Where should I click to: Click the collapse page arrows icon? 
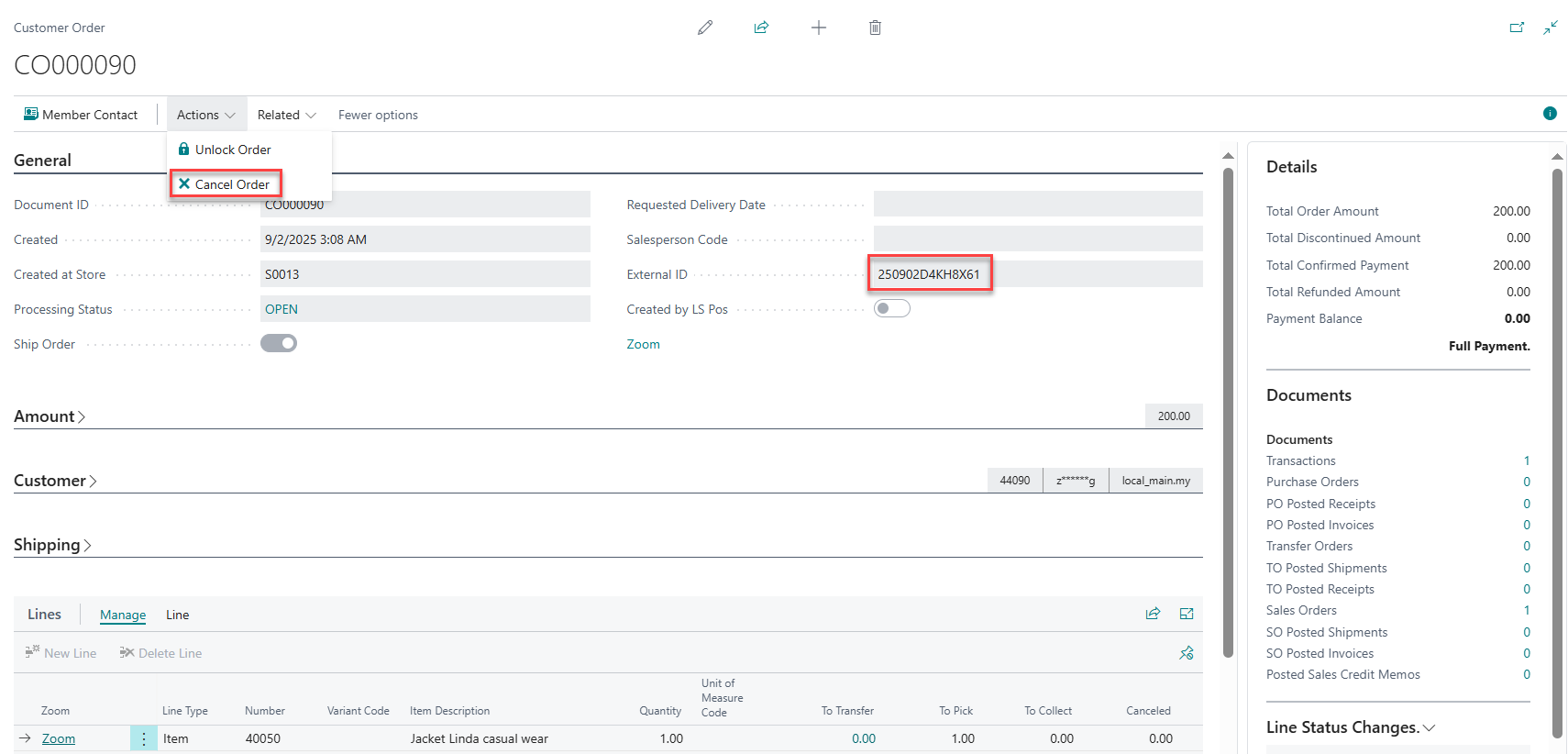click(1550, 28)
